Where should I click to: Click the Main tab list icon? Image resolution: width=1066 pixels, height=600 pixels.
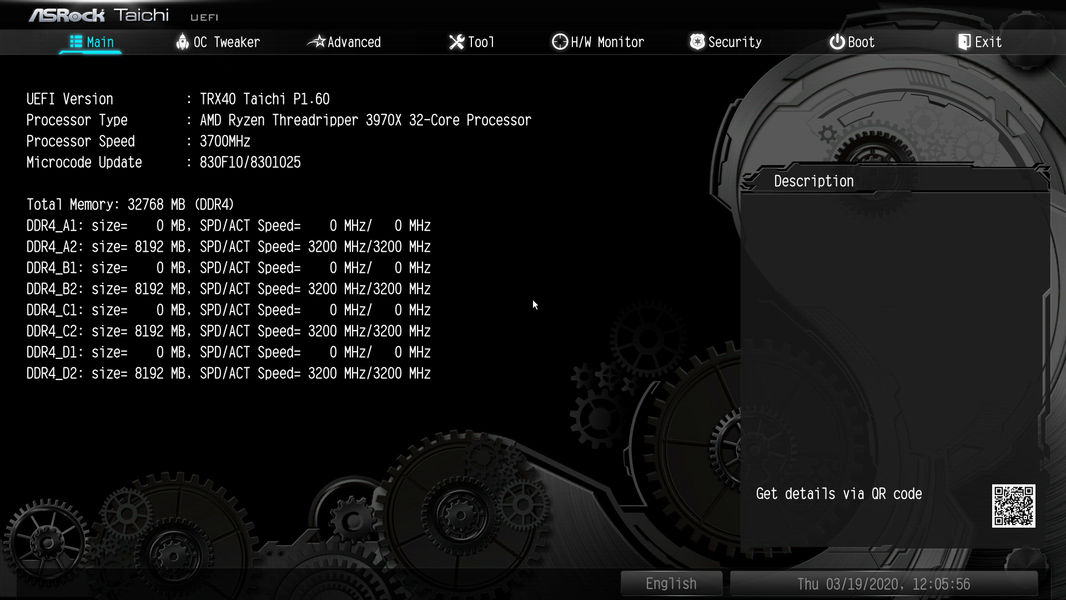(x=76, y=42)
